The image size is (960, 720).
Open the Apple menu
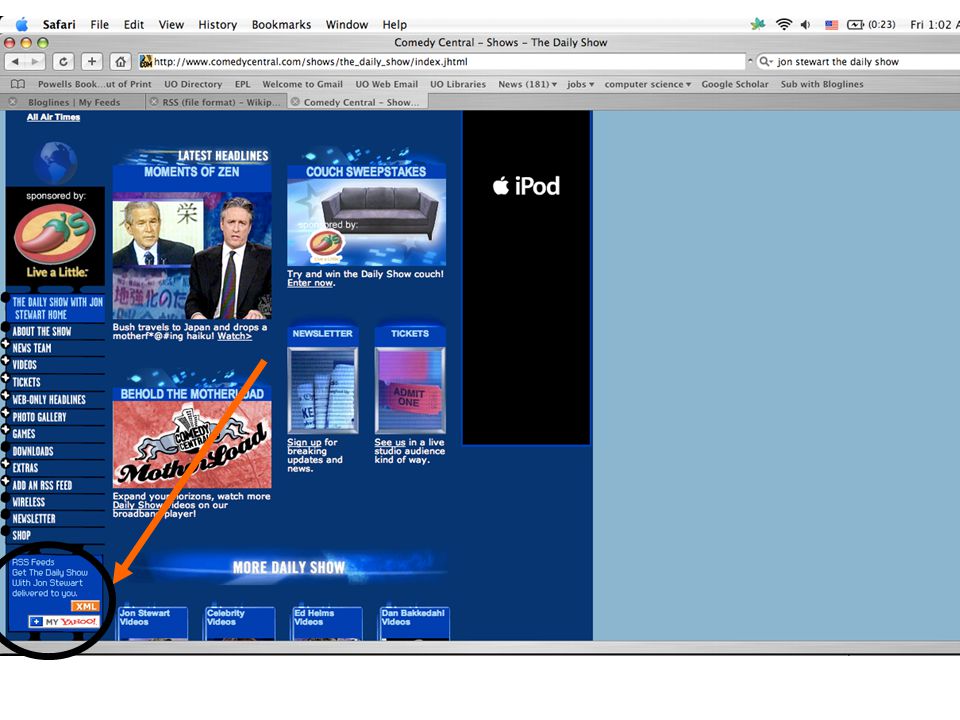click(22, 24)
